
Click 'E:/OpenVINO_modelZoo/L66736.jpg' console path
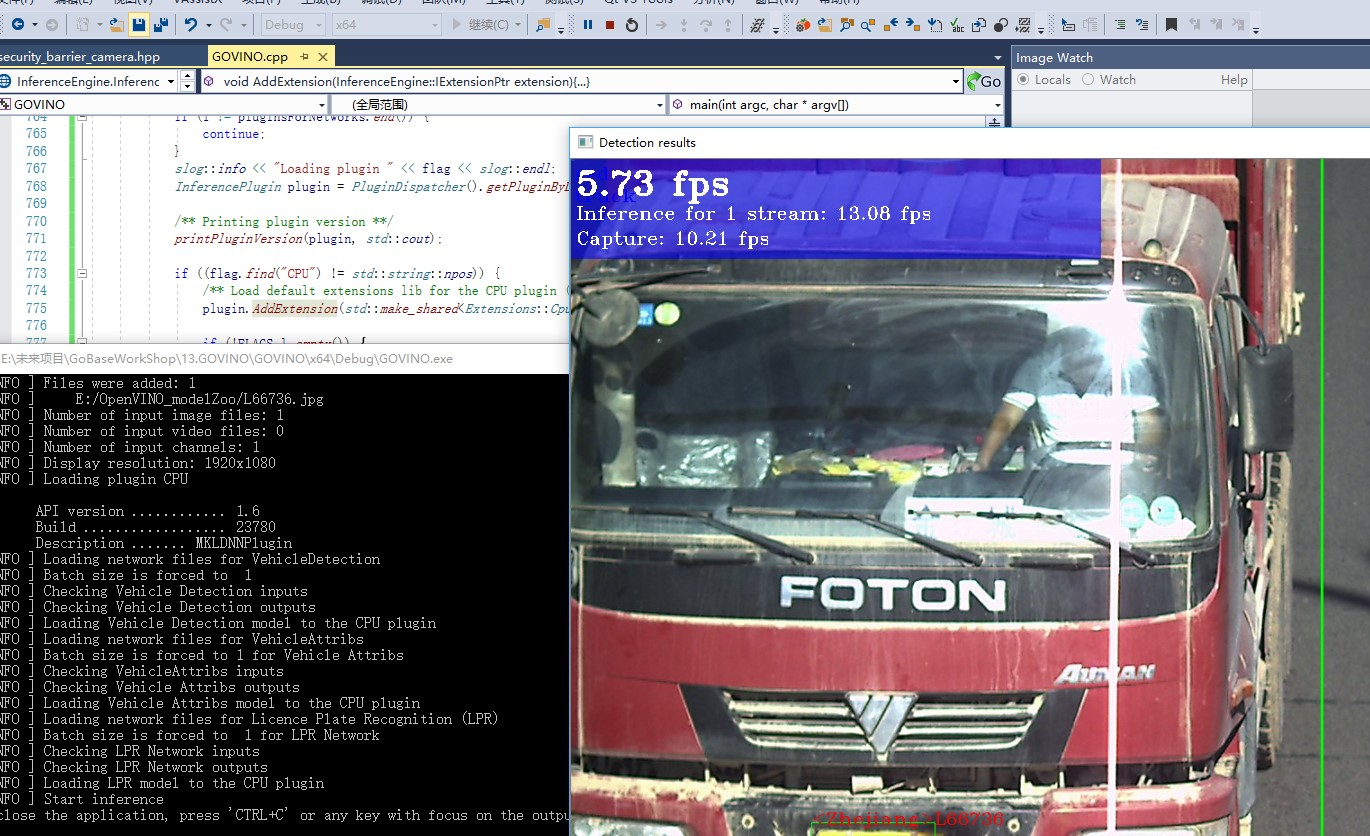click(199, 399)
